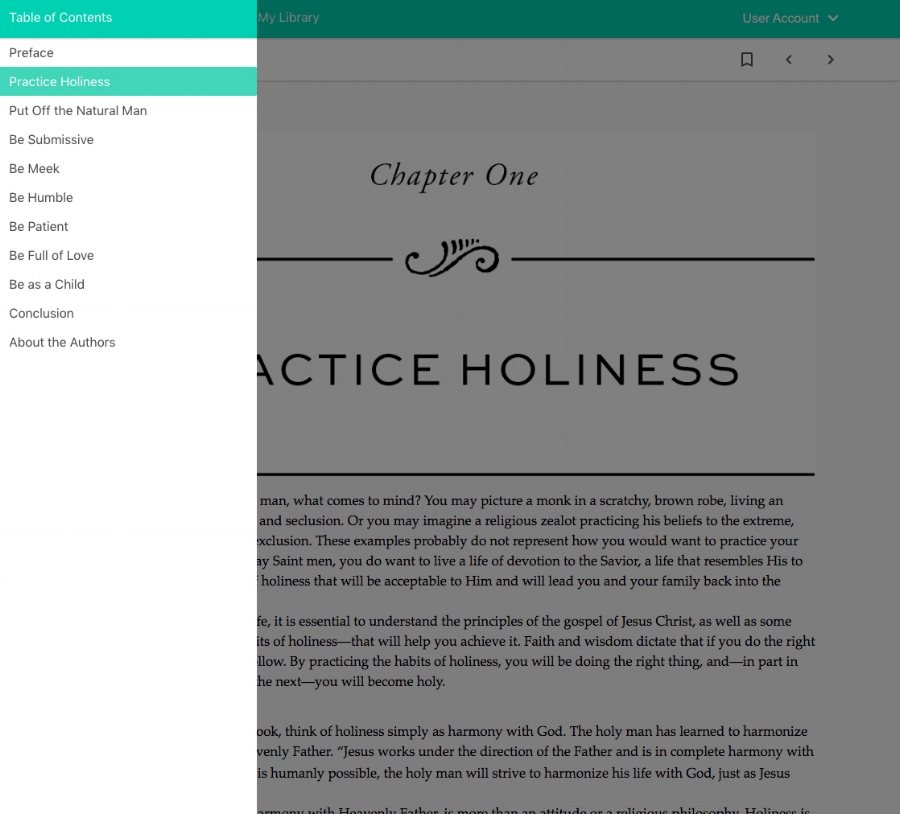The width and height of the screenshot is (900, 814).
Task: Open the Preface chapter
Action: [x=31, y=52]
